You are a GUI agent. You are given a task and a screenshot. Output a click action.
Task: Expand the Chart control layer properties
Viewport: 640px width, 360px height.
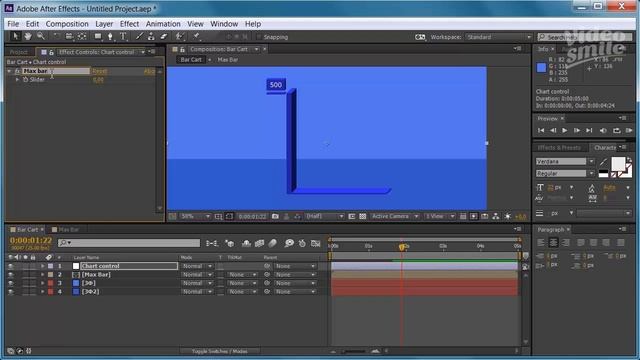[42, 266]
